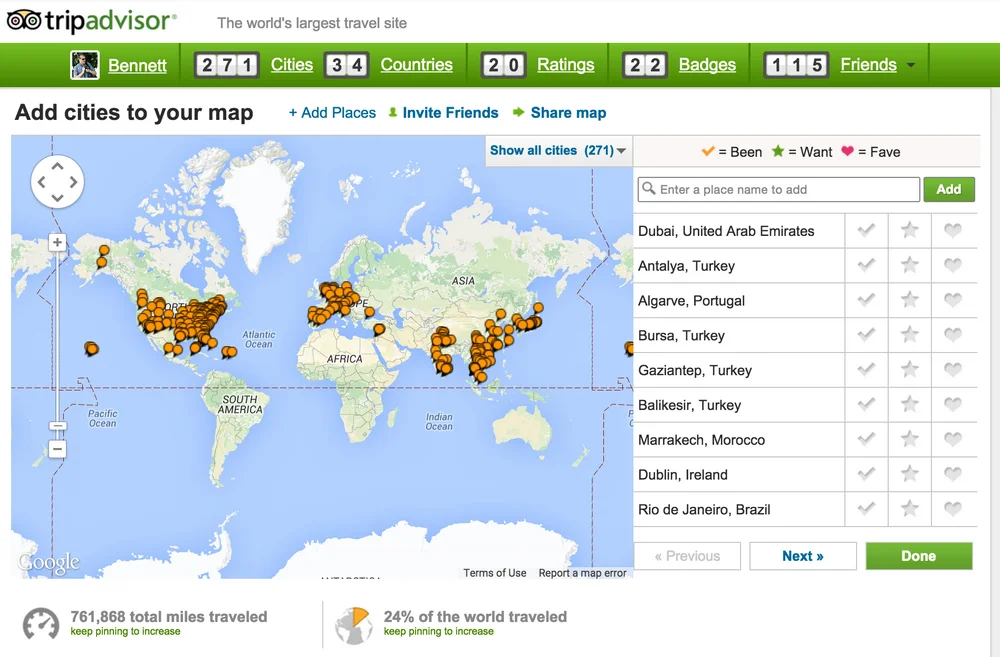Check Balikesir, Turkey as Been
Screen dimensions: 1000x657
tap(866, 404)
